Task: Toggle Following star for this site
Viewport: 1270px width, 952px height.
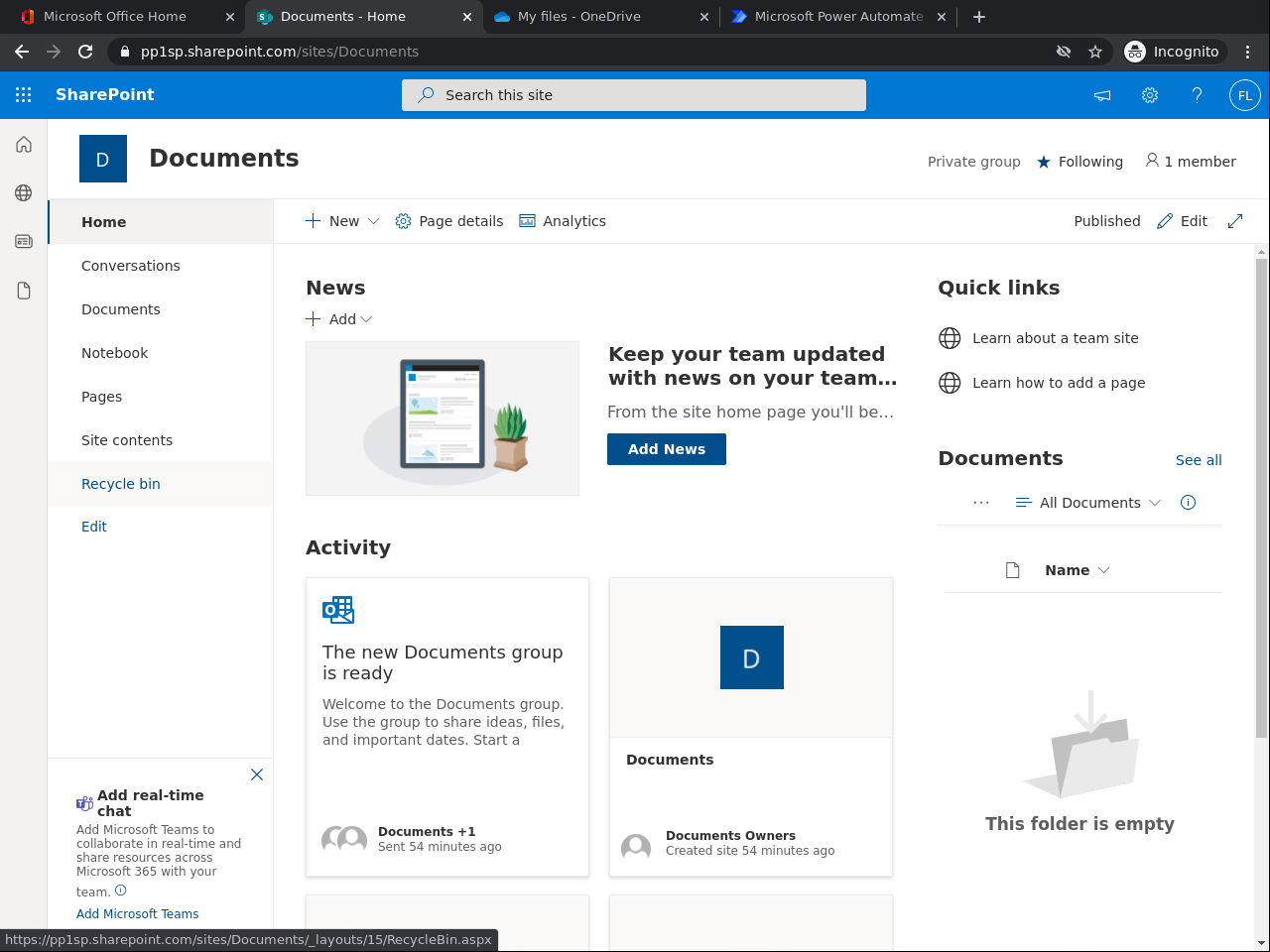Action: point(1044,162)
